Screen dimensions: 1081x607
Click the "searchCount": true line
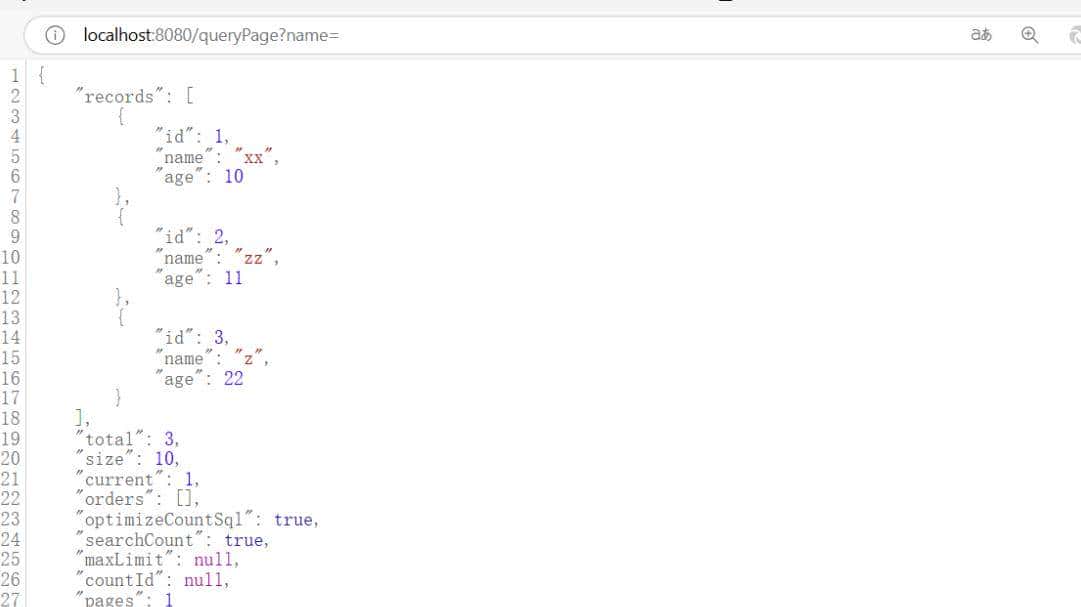point(172,539)
